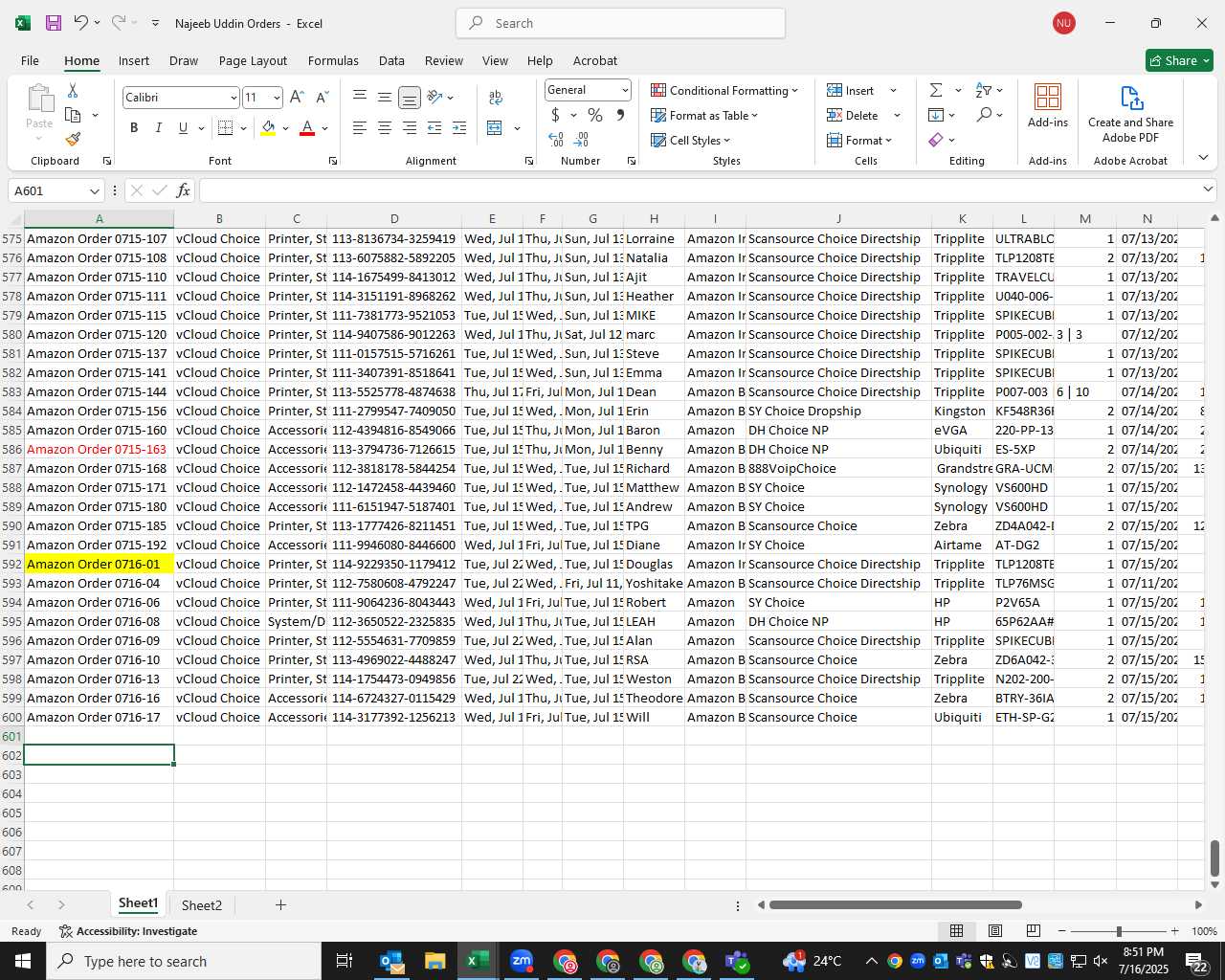
Task: Apply yellow Fill Color swatch
Action: (x=268, y=128)
